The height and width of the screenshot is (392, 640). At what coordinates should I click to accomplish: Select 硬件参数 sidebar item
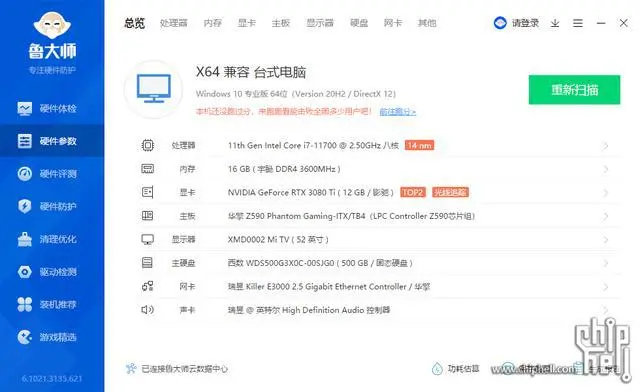point(52,141)
